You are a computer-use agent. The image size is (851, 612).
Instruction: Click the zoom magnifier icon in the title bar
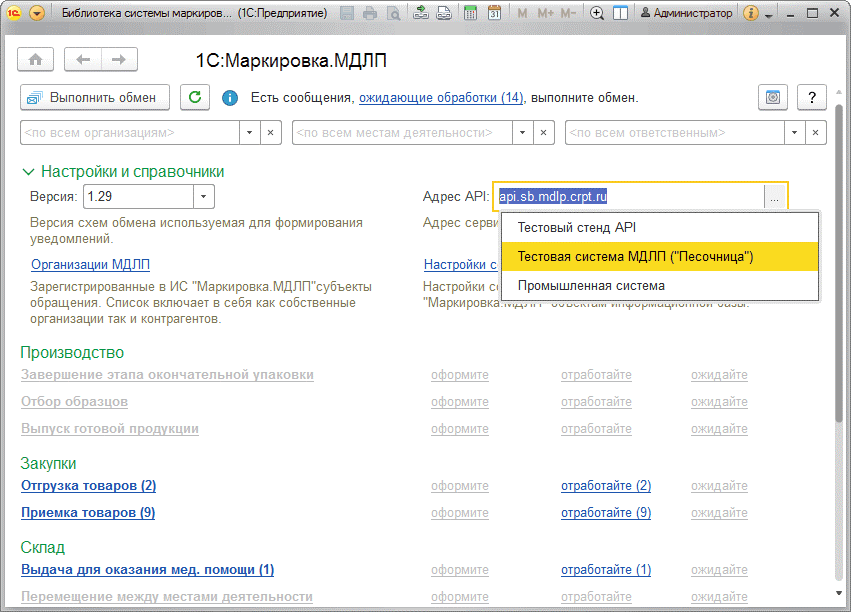[x=597, y=14]
